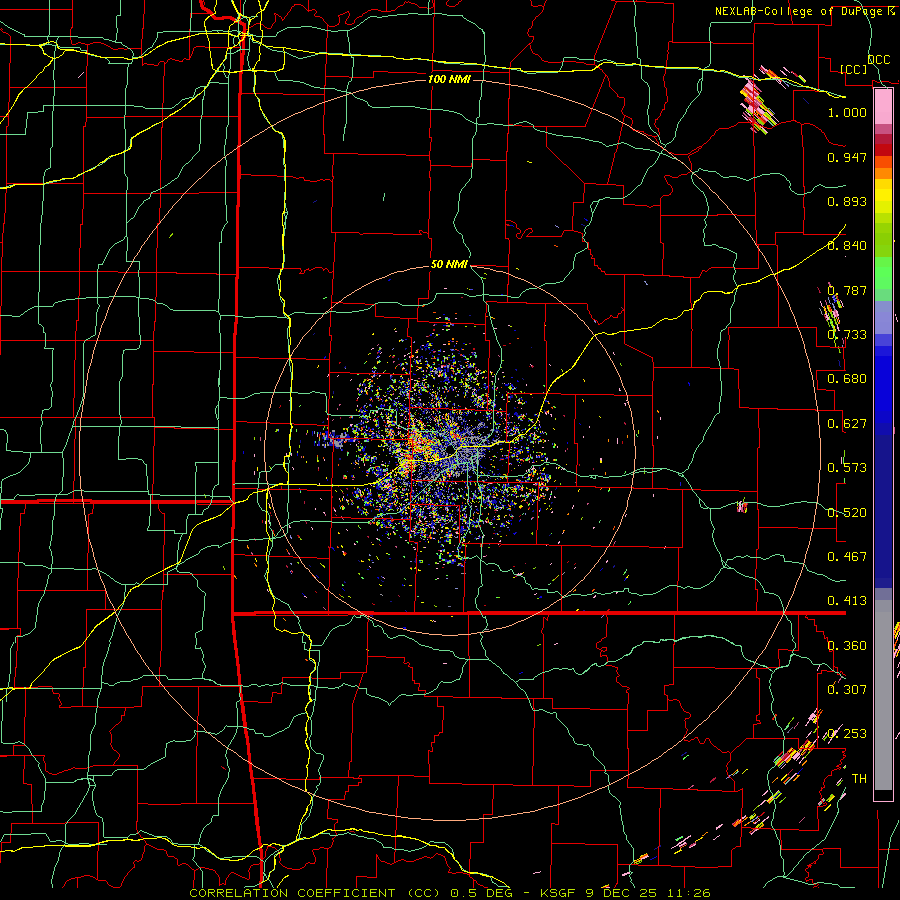Click the 0.520 legend value
Screen dimensions: 900x900
tap(847, 513)
